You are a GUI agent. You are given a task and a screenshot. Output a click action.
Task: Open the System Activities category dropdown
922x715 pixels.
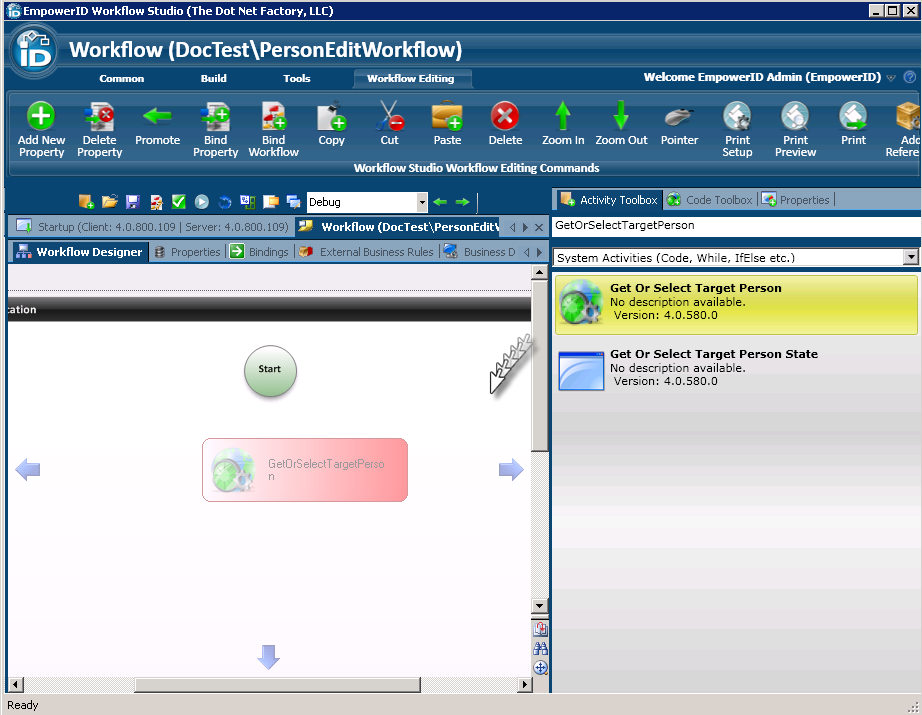point(908,257)
